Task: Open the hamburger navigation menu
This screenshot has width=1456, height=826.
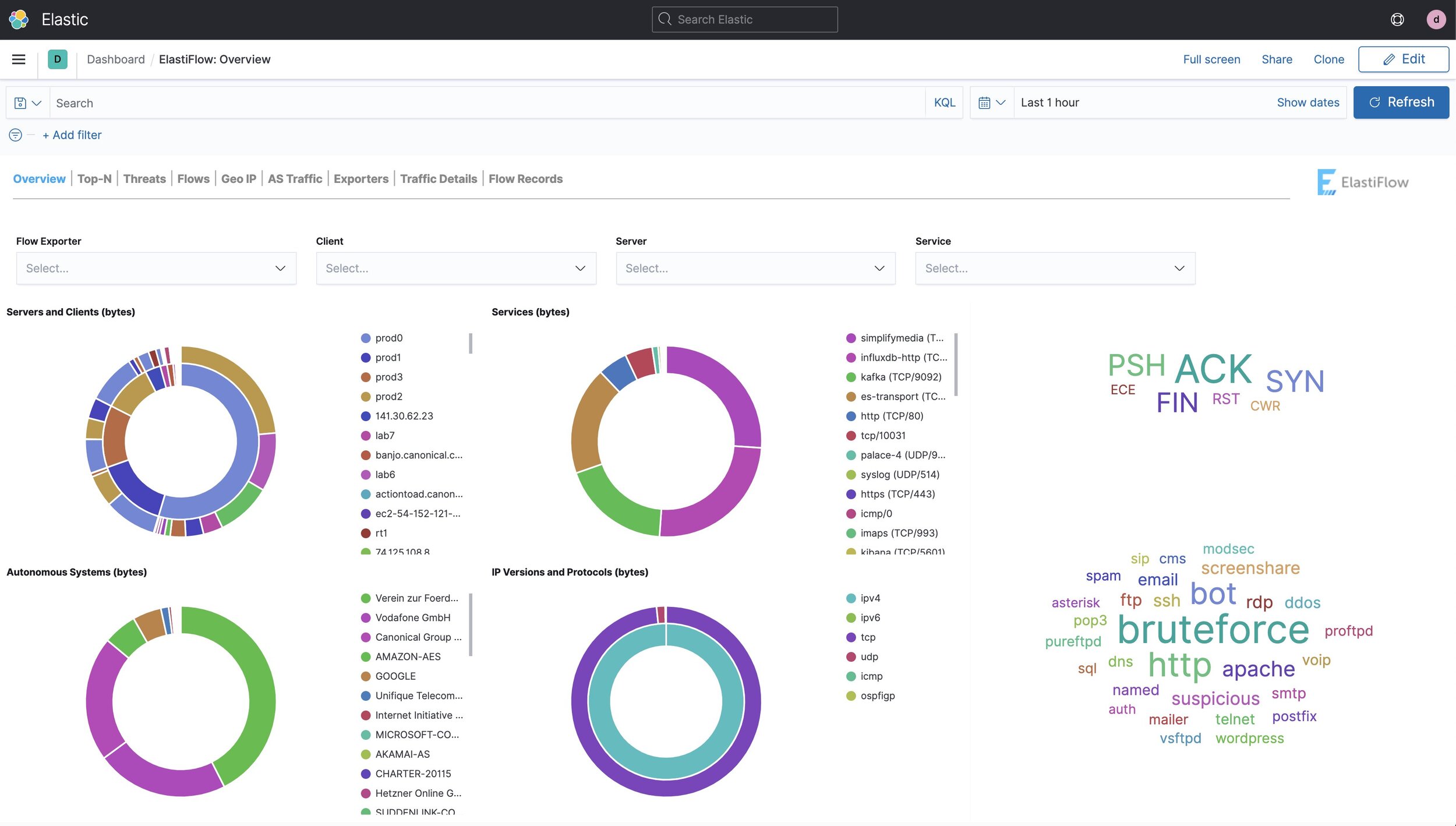Action: [x=19, y=59]
